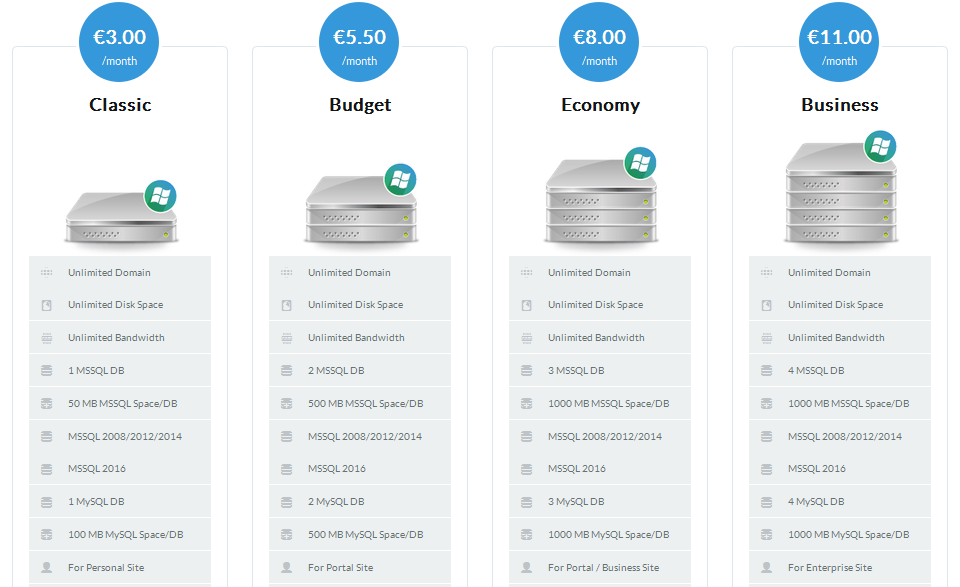Screen dimensions: 960x587
Task: Click the 4 MSSQL DB feature text
Action: tap(816, 370)
